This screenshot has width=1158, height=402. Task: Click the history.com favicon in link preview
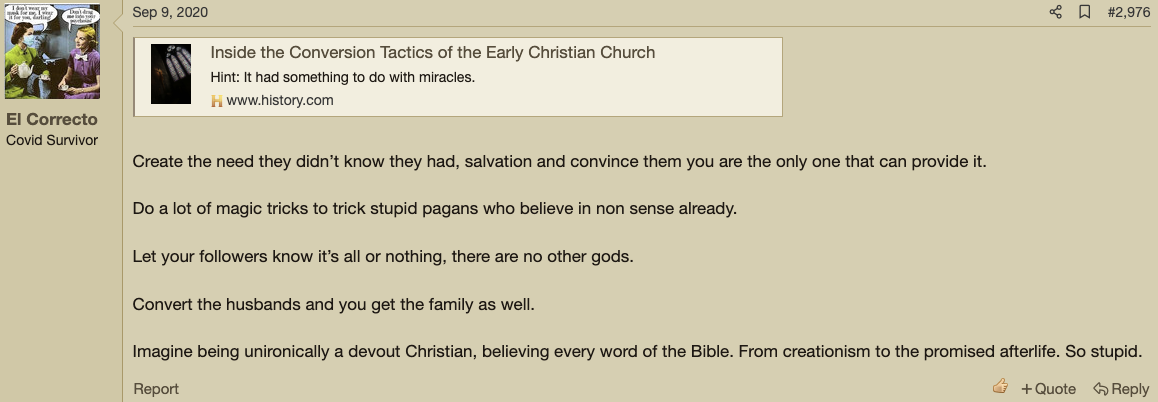217,100
